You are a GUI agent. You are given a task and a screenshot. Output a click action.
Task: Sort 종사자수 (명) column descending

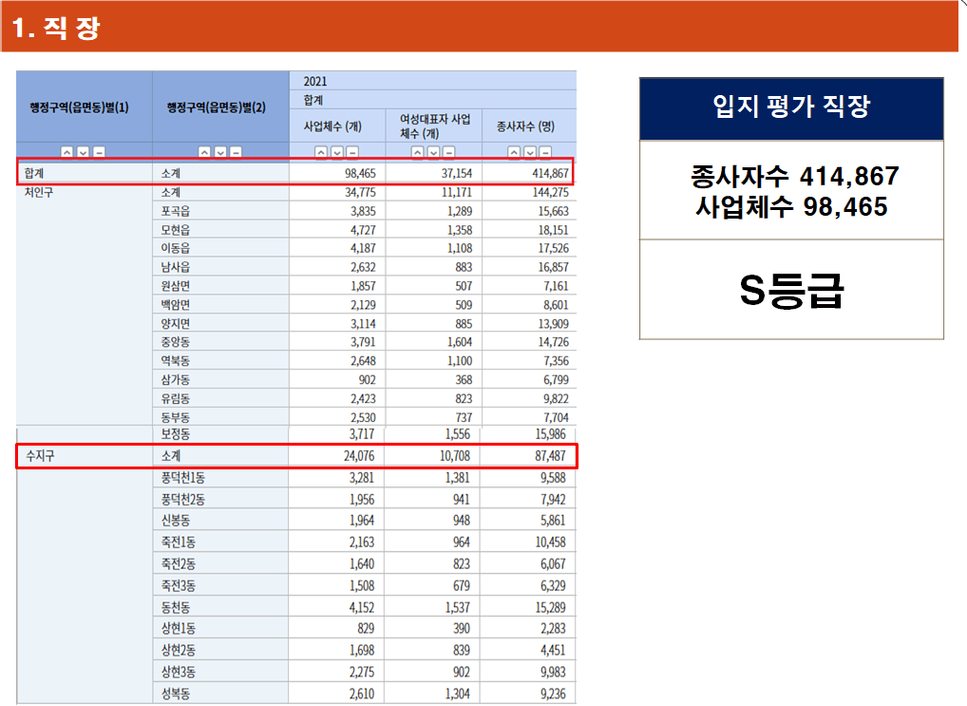click(530, 151)
